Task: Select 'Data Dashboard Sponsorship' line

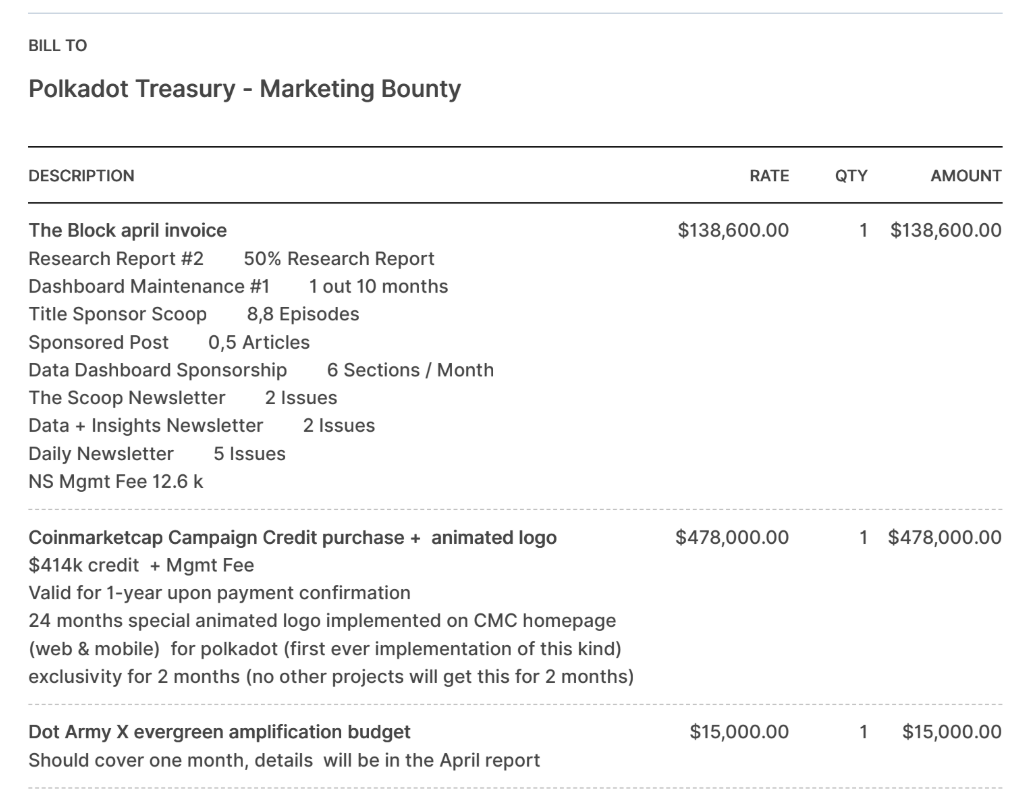Action: click(x=158, y=370)
